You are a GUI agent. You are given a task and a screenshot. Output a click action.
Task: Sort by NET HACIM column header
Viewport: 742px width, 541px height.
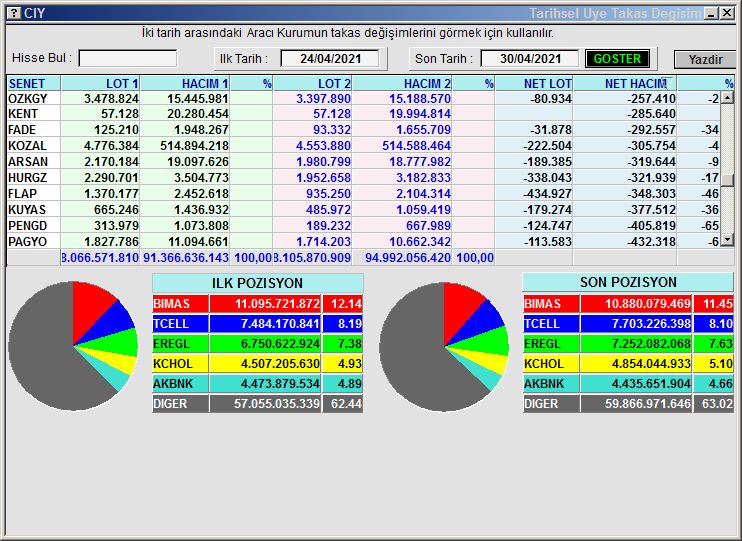point(625,84)
